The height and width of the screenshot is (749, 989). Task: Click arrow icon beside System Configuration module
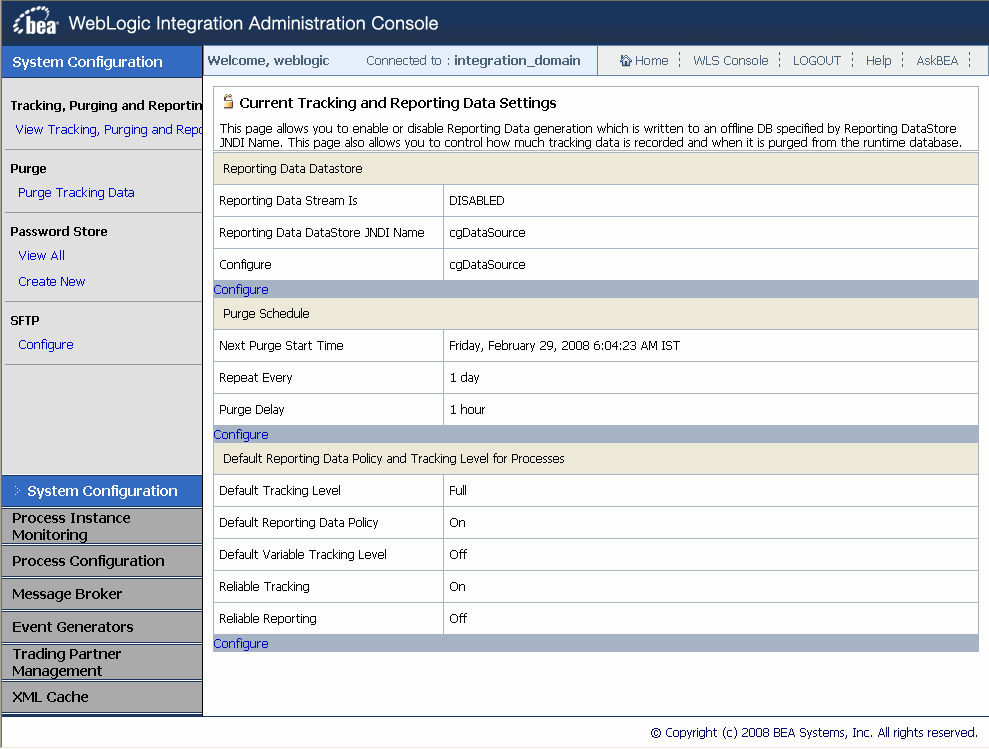coord(17,490)
